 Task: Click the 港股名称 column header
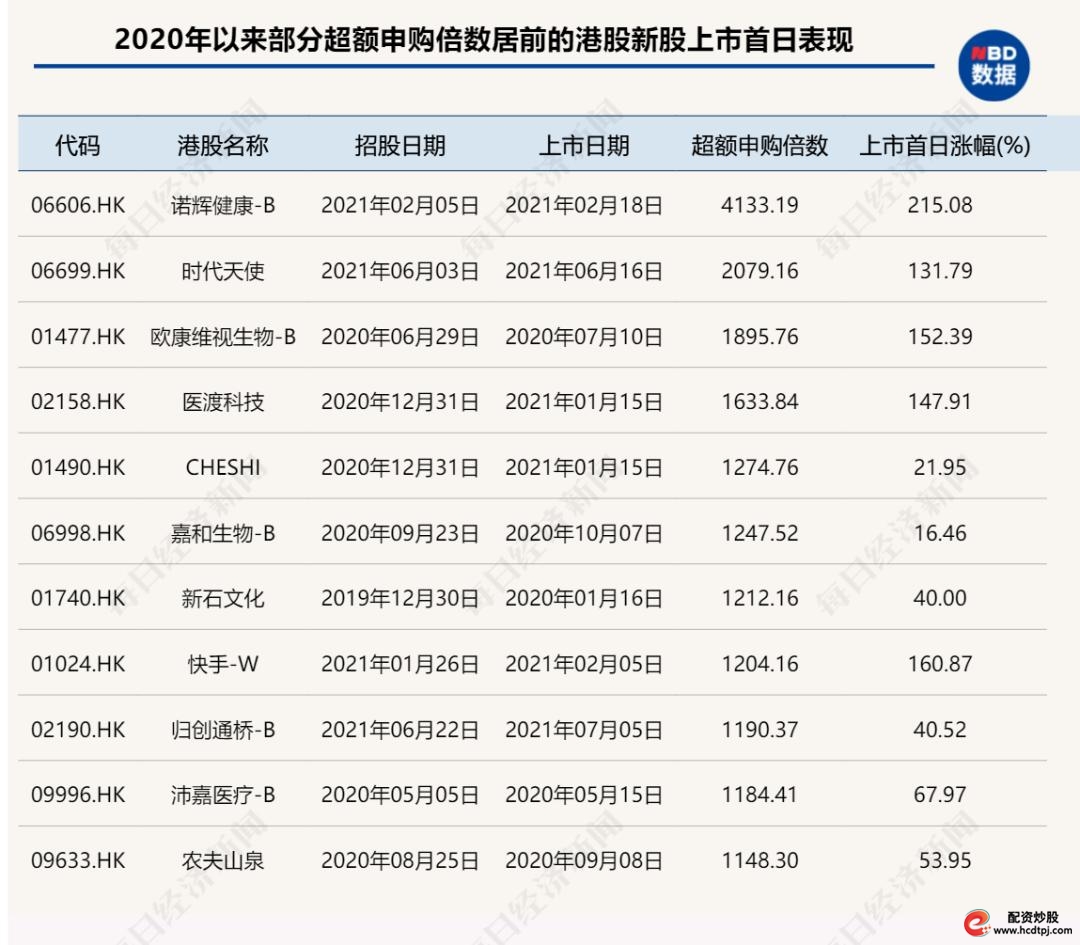click(x=222, y=145)
